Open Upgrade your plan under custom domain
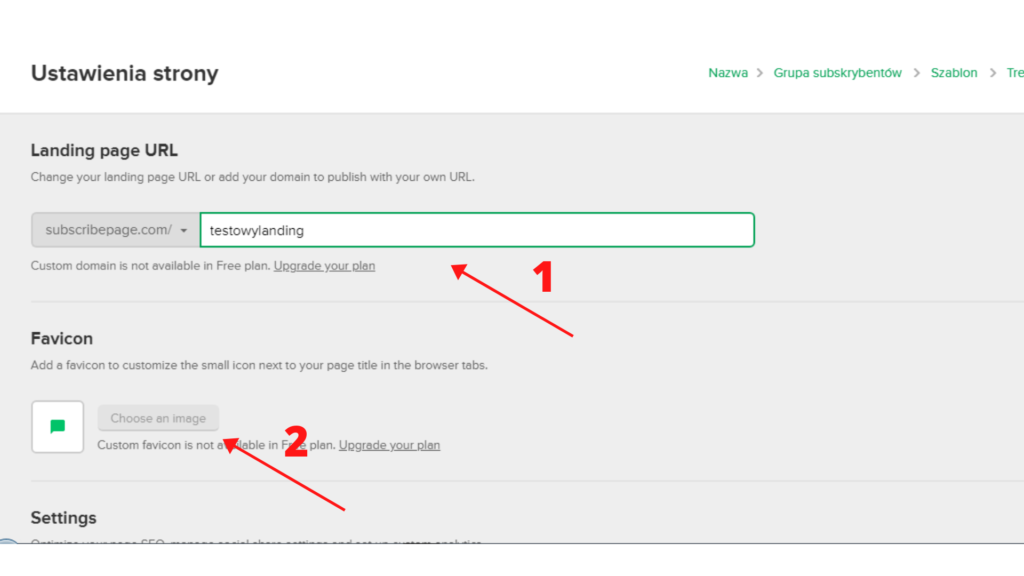This screenshot has height=576, width=1024. coord(324,265)
